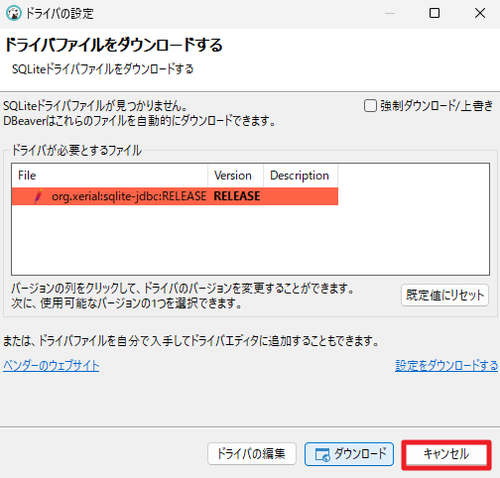Image resolution: width=500 pixels, height=478 pixels.
Task: Select the org.xerial:sqlite-jdbc:RELEASE row
Action: [x=175, y=196]
